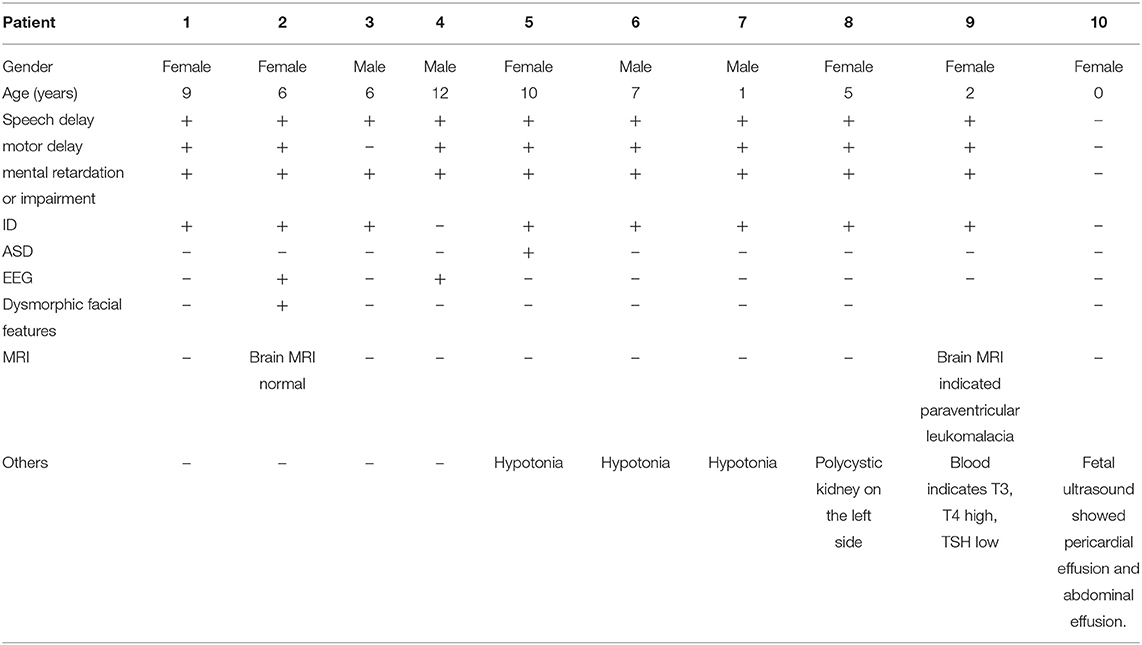Screen dimensions: 1142x645
Task: Select the "Others" row label
Action: coord(27,462)
